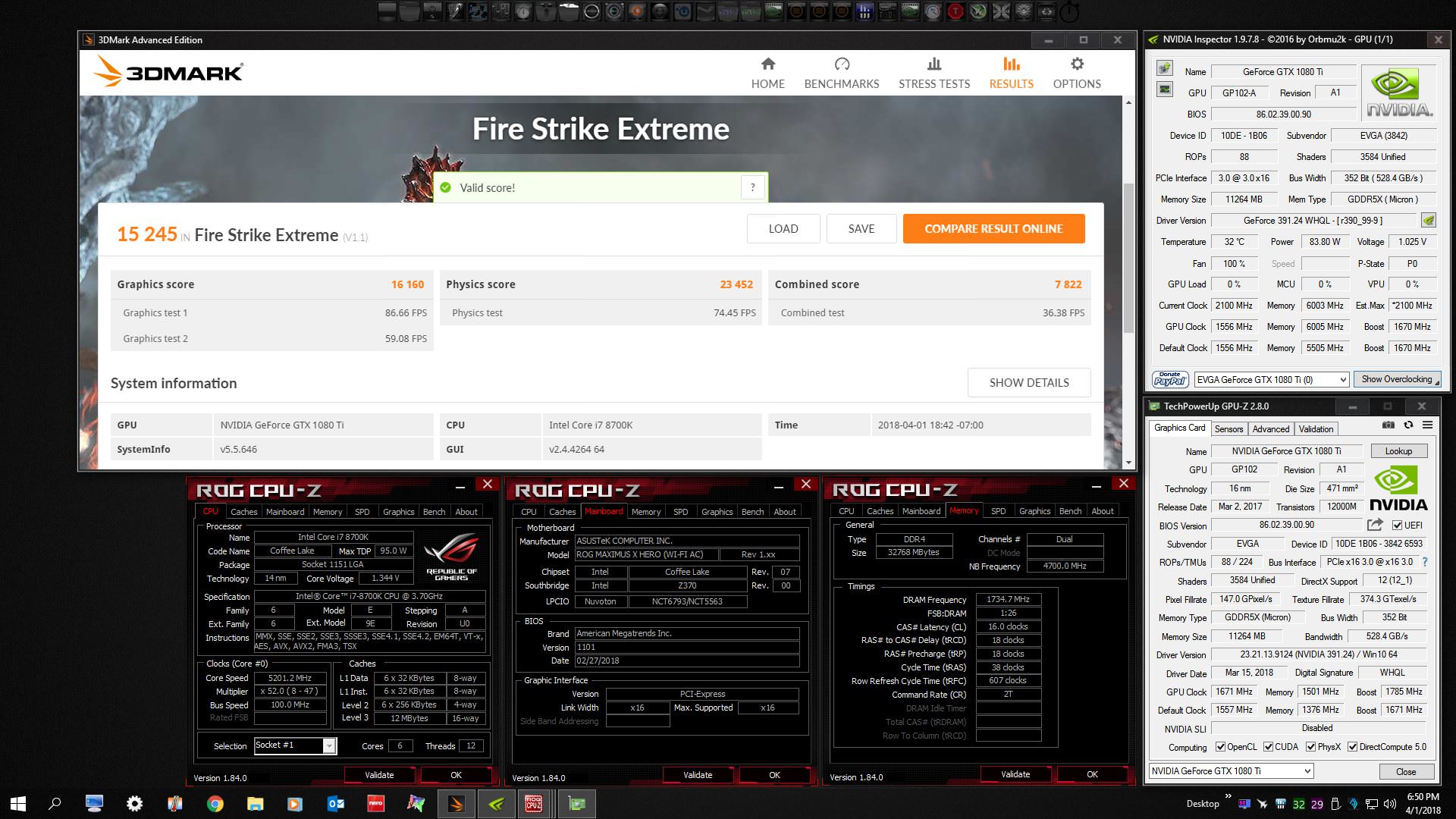This screenshot has width=1456, height=819.
Task: Click Show Overclocking in NVIDIA Inspector
Action: 1397,379
